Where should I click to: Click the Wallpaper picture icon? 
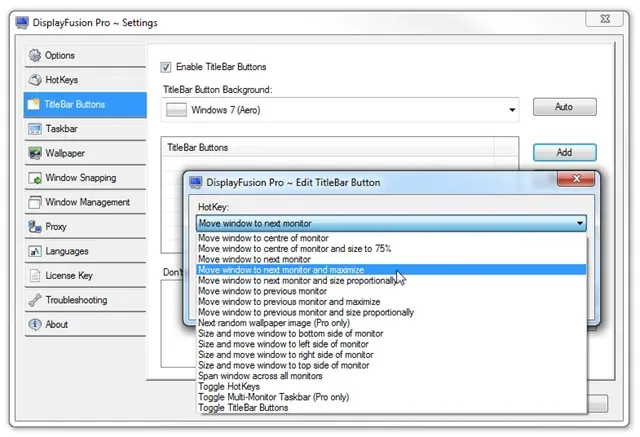pos(35,153)
